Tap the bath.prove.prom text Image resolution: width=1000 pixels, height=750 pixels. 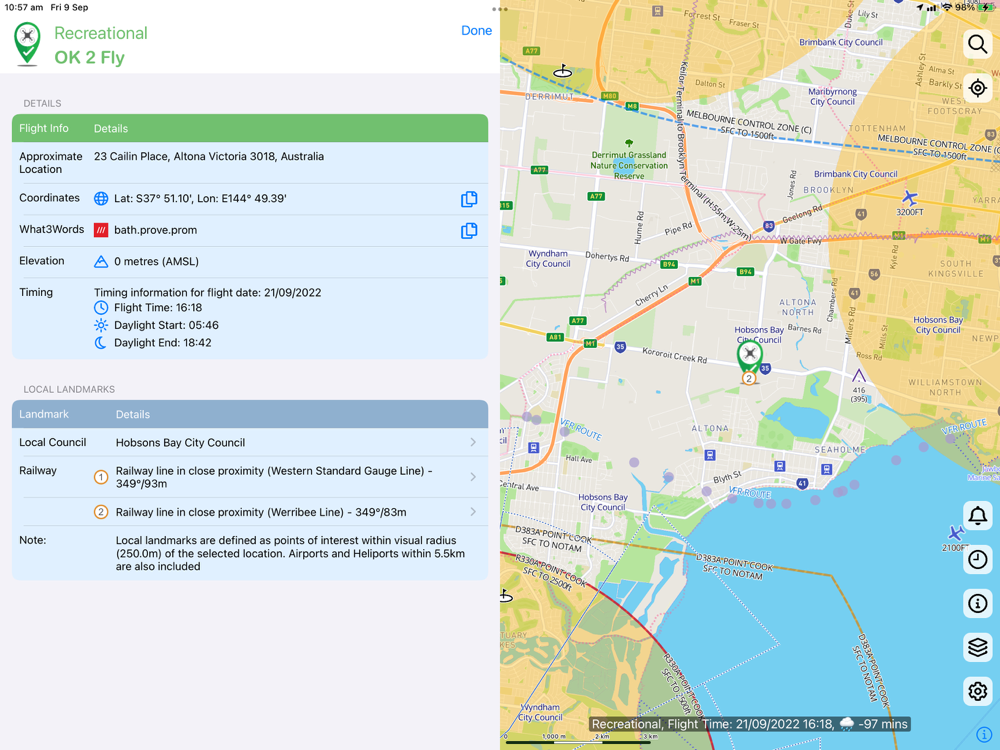tap(156, 230)
